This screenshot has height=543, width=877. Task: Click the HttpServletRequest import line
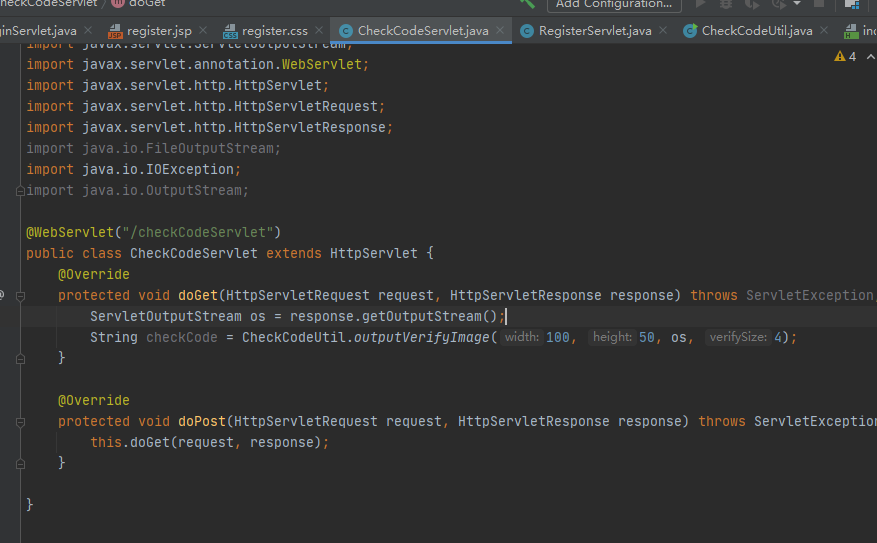205,106
